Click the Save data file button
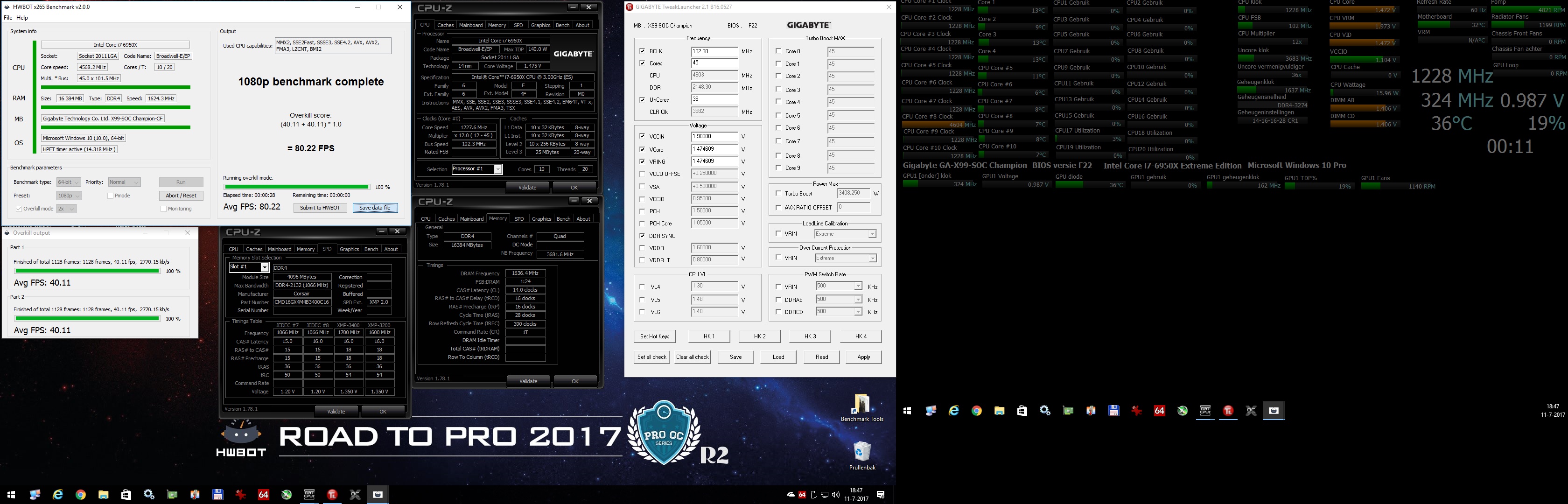This screenshot has width=1568, height=504. point(375,208)
